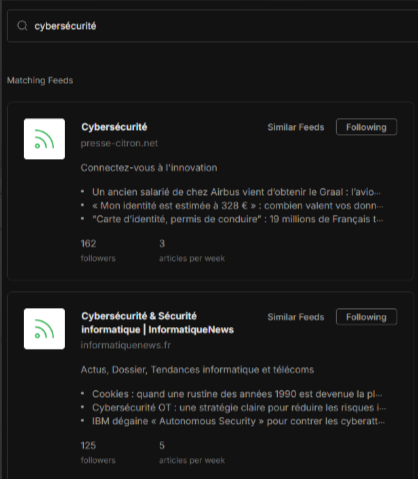Click the 3 articles per week stat
Screen dimensions: 418x479
pyautogui.click(x=192, y=250)
